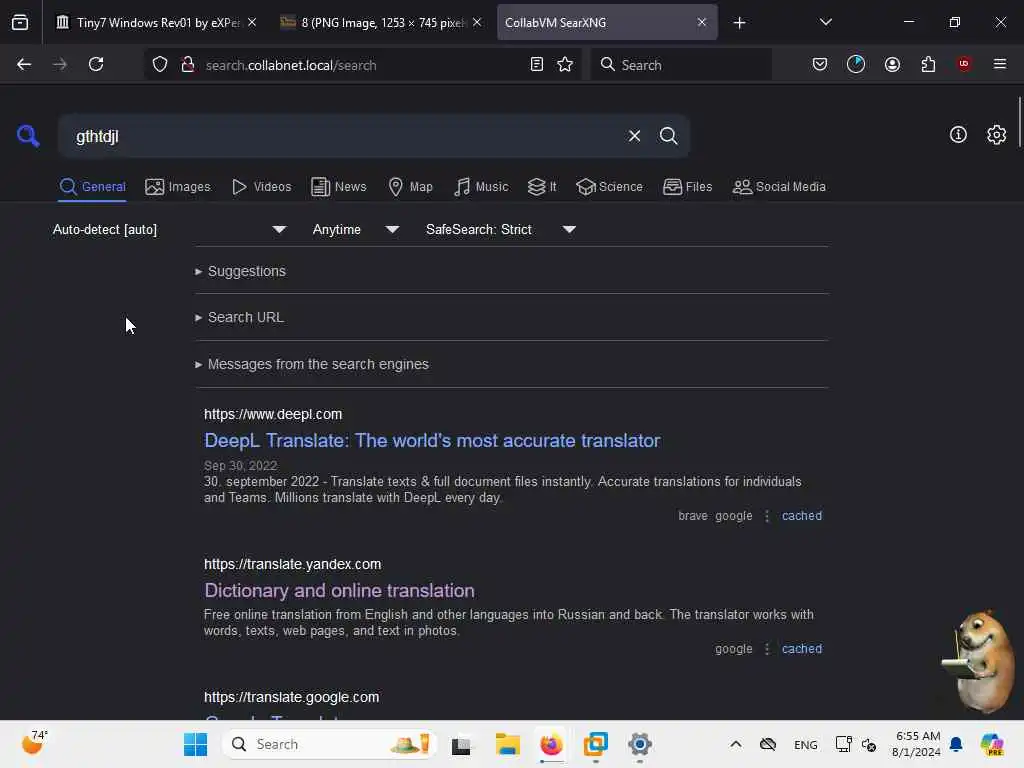1024x768 pixels.
Task: Open weather widget showing 74°
Action: [34, 743]
